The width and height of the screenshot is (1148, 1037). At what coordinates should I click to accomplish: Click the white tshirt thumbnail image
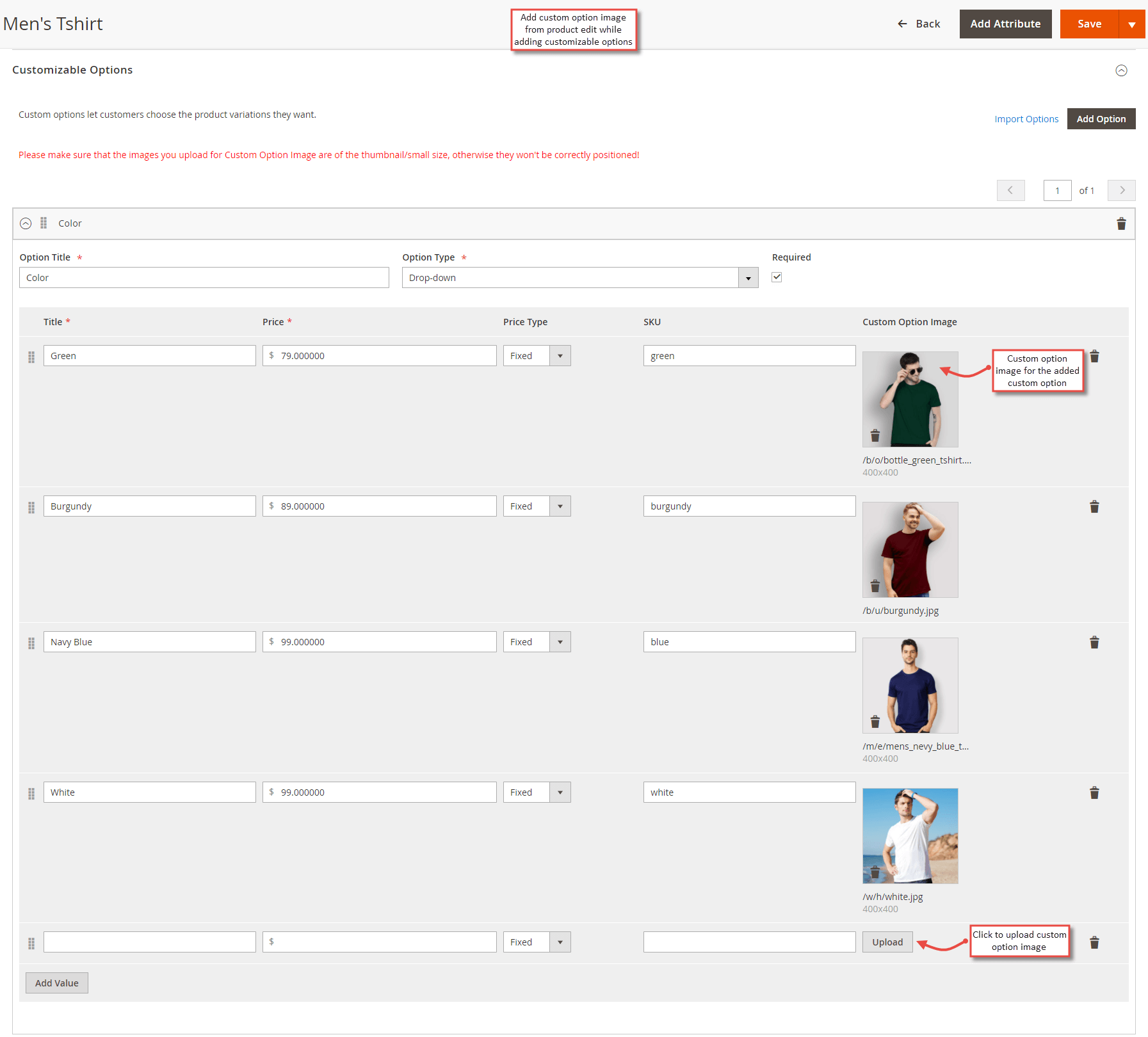point(910,835)
